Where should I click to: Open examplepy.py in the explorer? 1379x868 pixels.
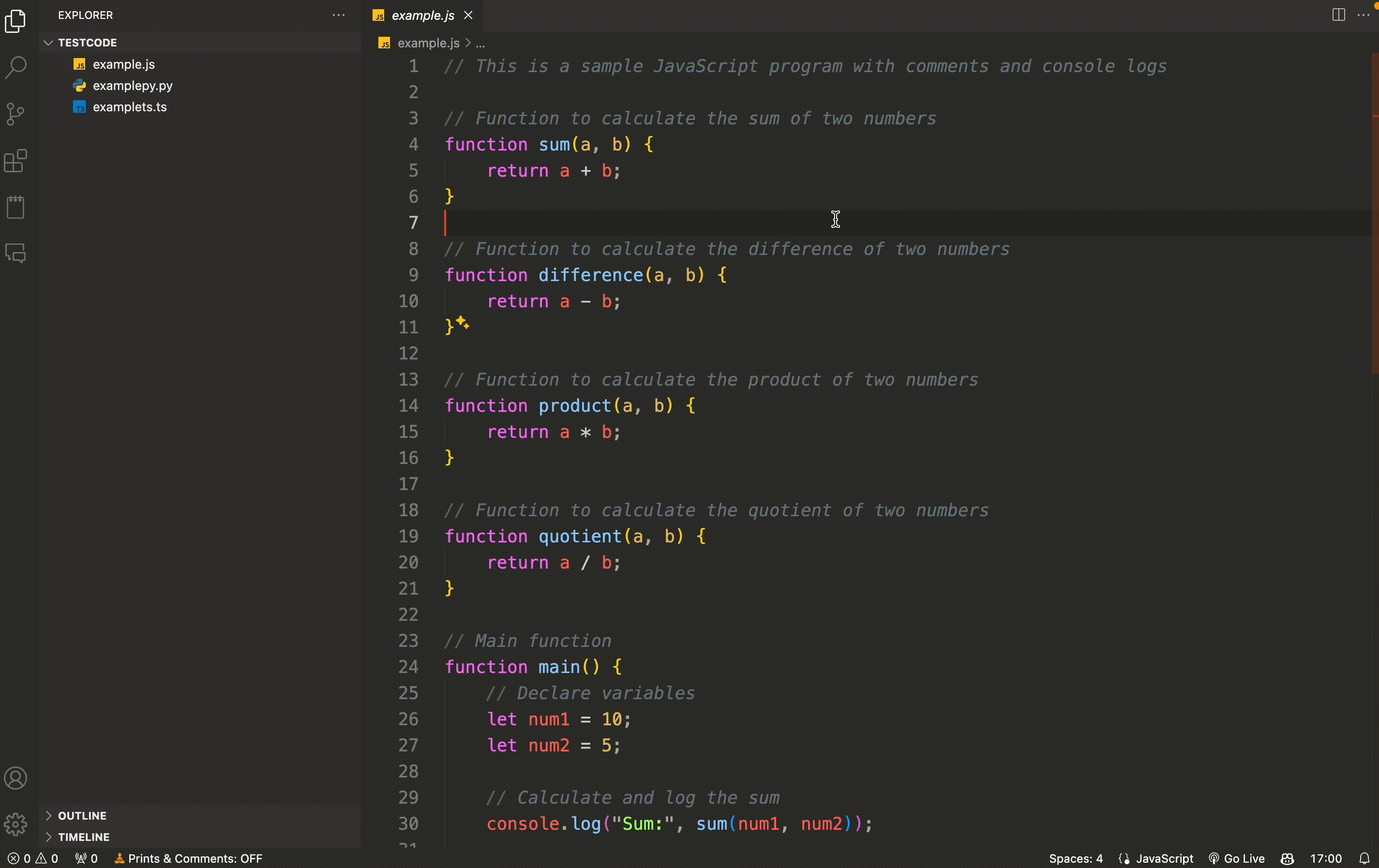[132, 85]
